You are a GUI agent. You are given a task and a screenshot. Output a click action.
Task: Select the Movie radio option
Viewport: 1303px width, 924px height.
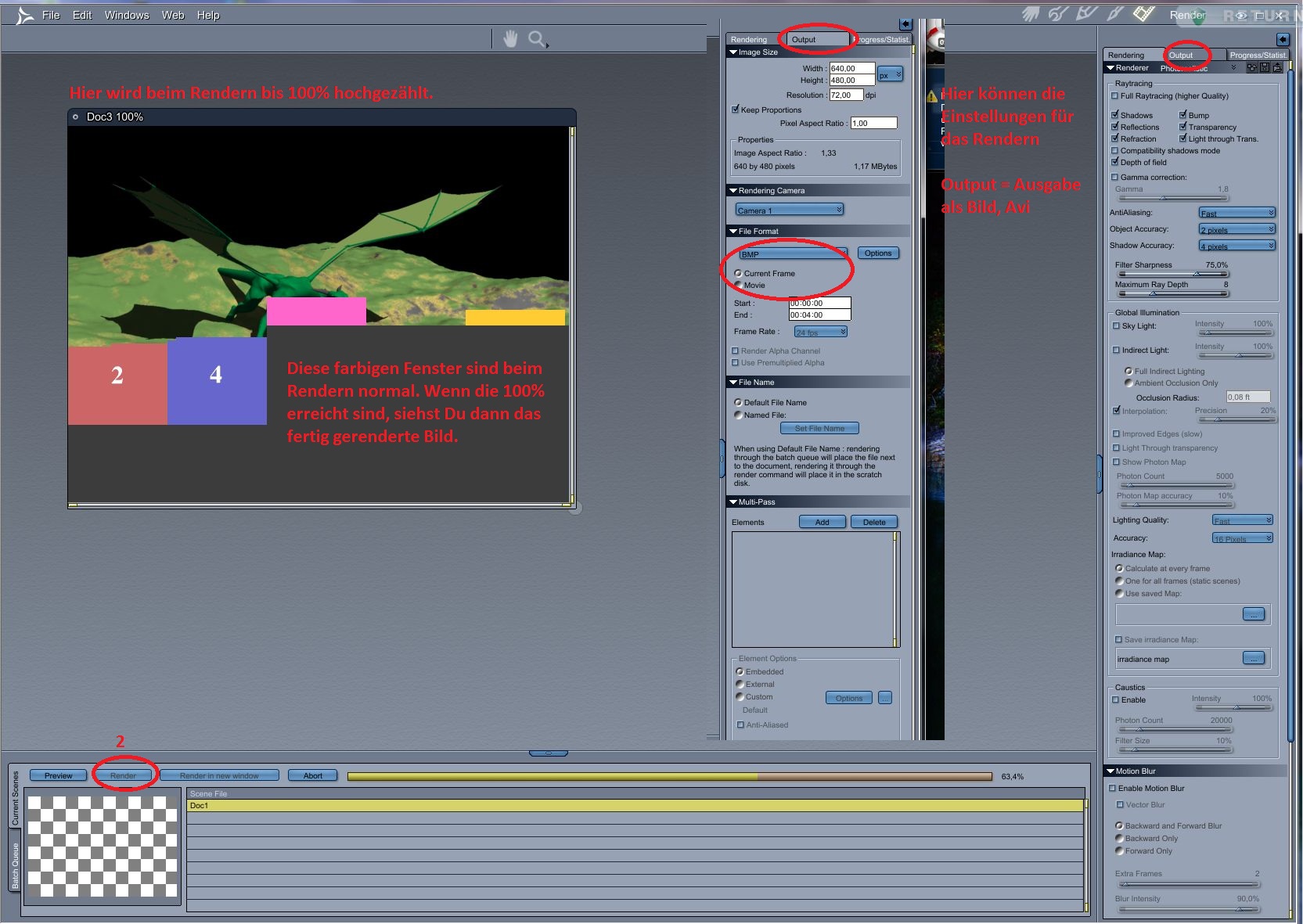click(x=738, y=285)
